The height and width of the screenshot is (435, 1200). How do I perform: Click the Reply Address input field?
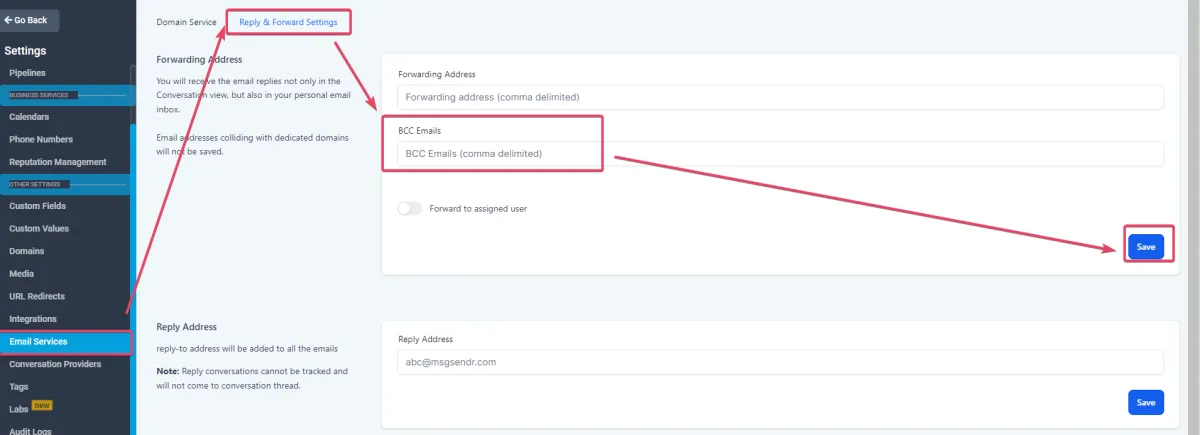772,362
